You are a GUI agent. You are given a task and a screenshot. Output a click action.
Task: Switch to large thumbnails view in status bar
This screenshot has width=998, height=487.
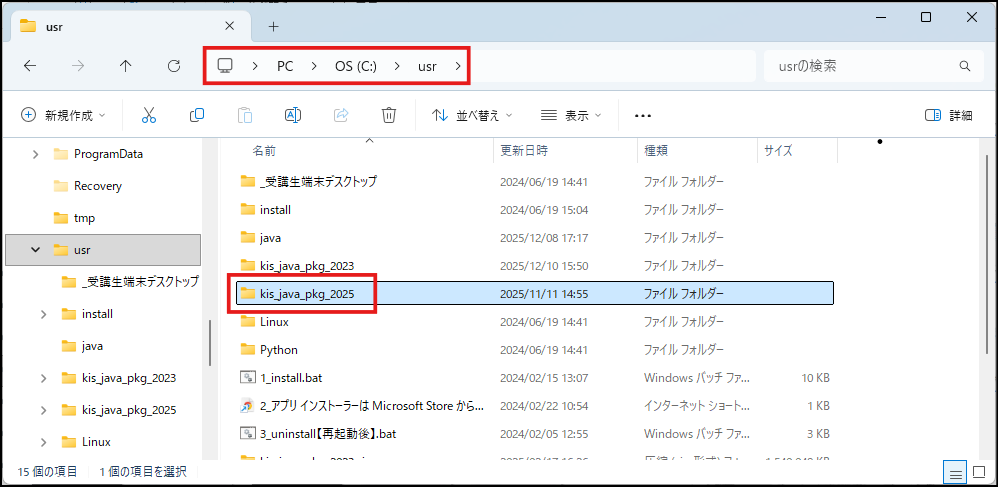pyautogui.click(x=979, y=472)
